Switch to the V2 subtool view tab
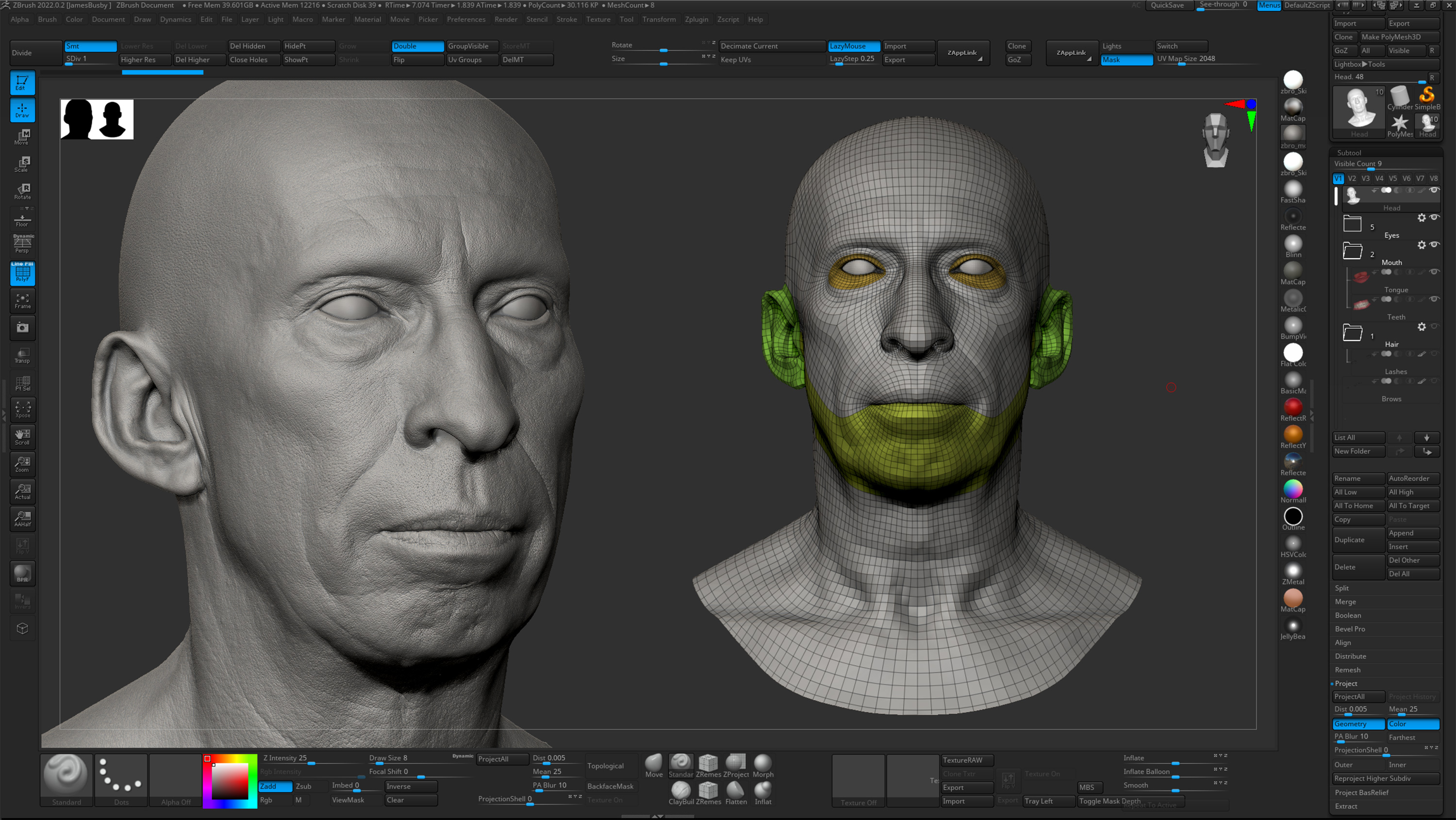Viewport: 1456px width, 820px height. click(1352, 178)
